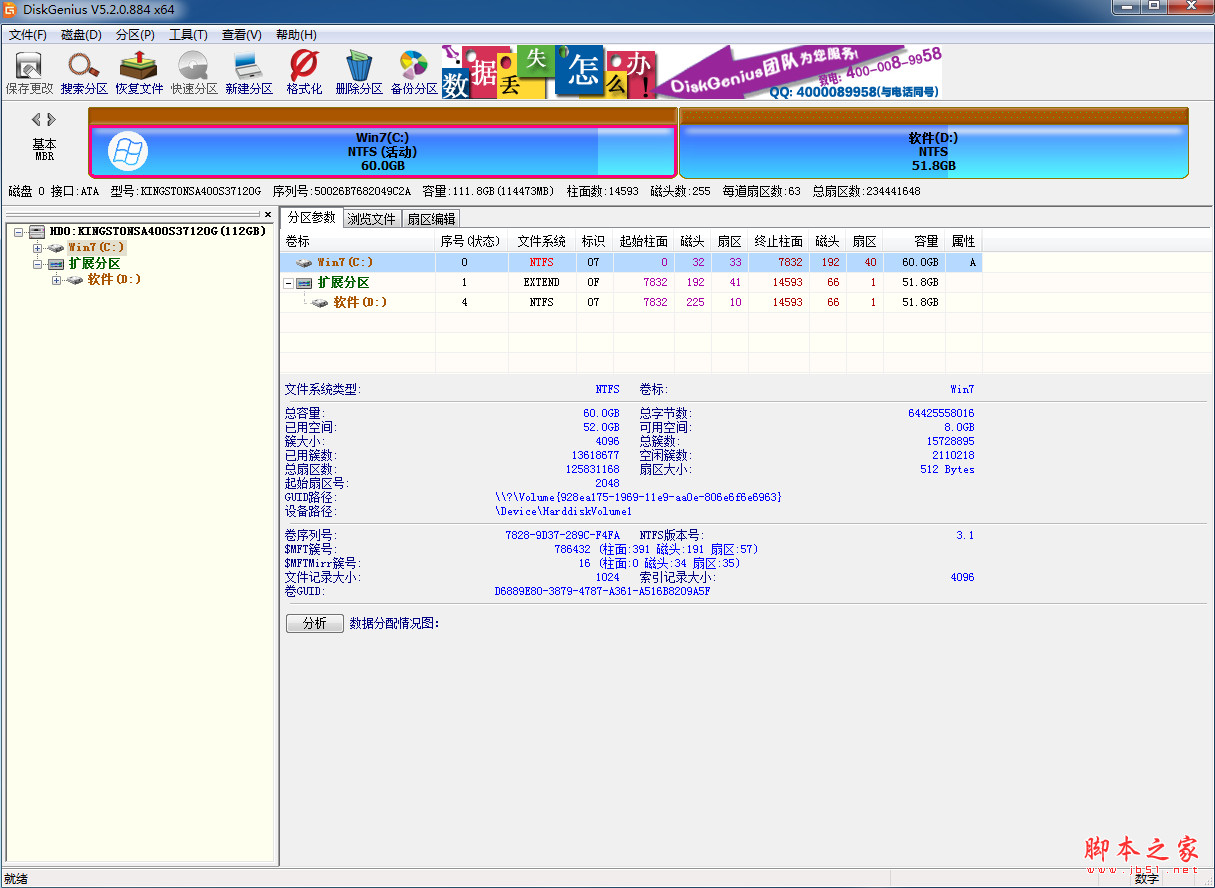Click the 属性 column header
This screenshot has height=888, width=1215.
(x=963, y=241)
